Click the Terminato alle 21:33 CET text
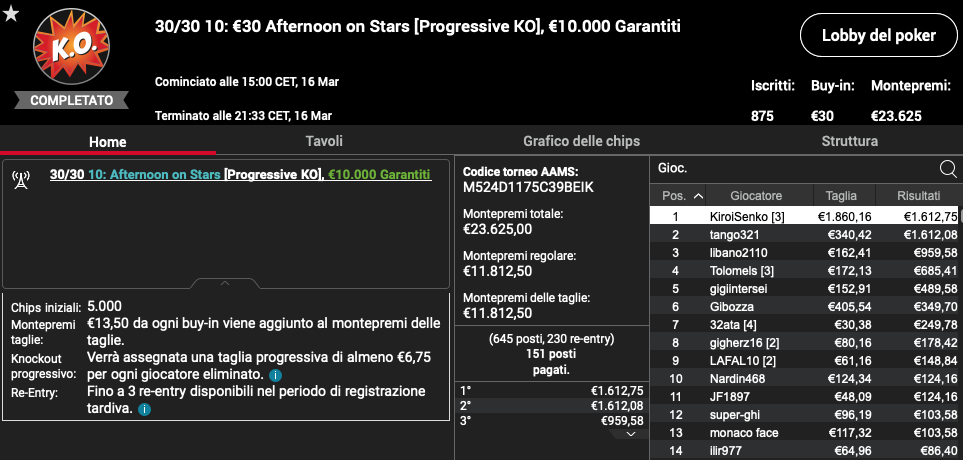 pos(243,115)
